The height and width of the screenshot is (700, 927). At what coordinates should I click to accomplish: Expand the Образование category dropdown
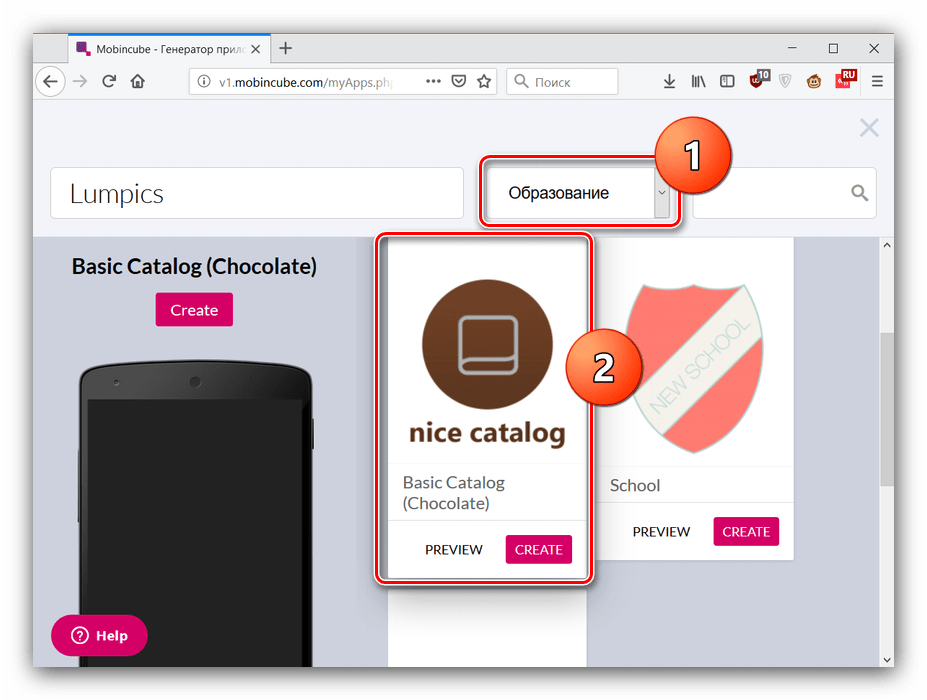pyautogui.click(x=661, y=193)
